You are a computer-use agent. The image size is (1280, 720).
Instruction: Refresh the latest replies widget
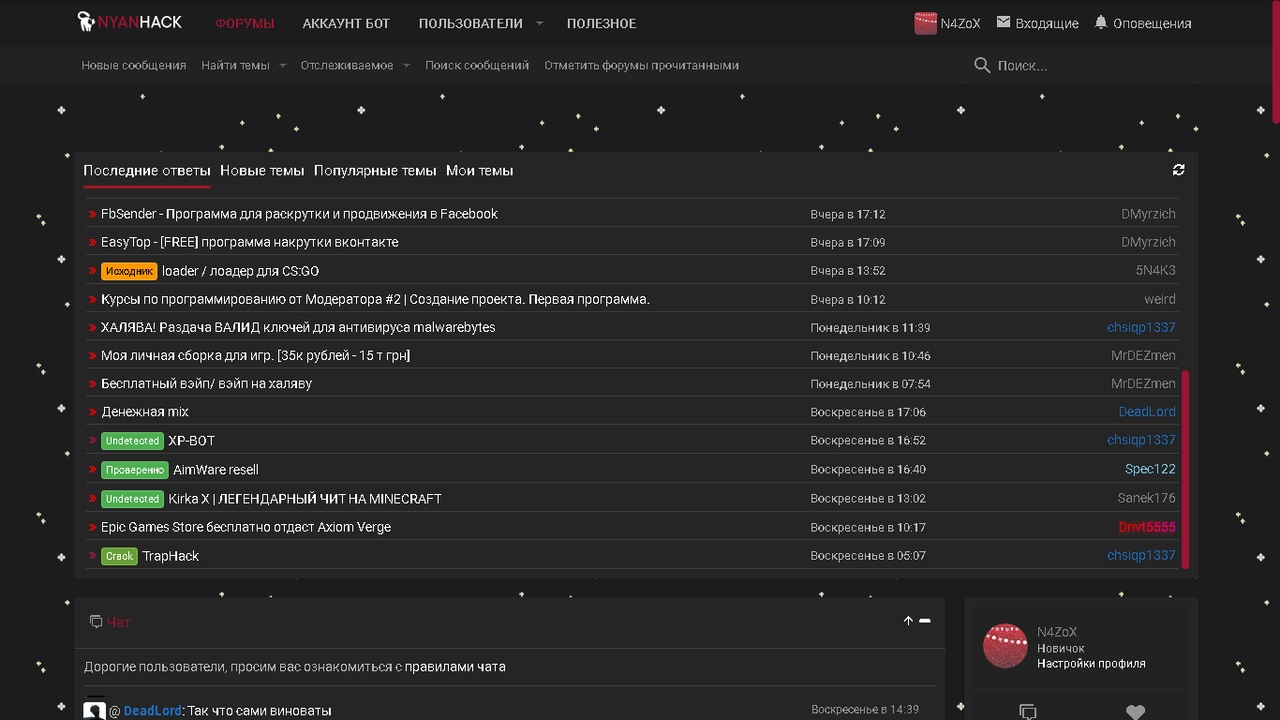click(x=1179, y=170)
